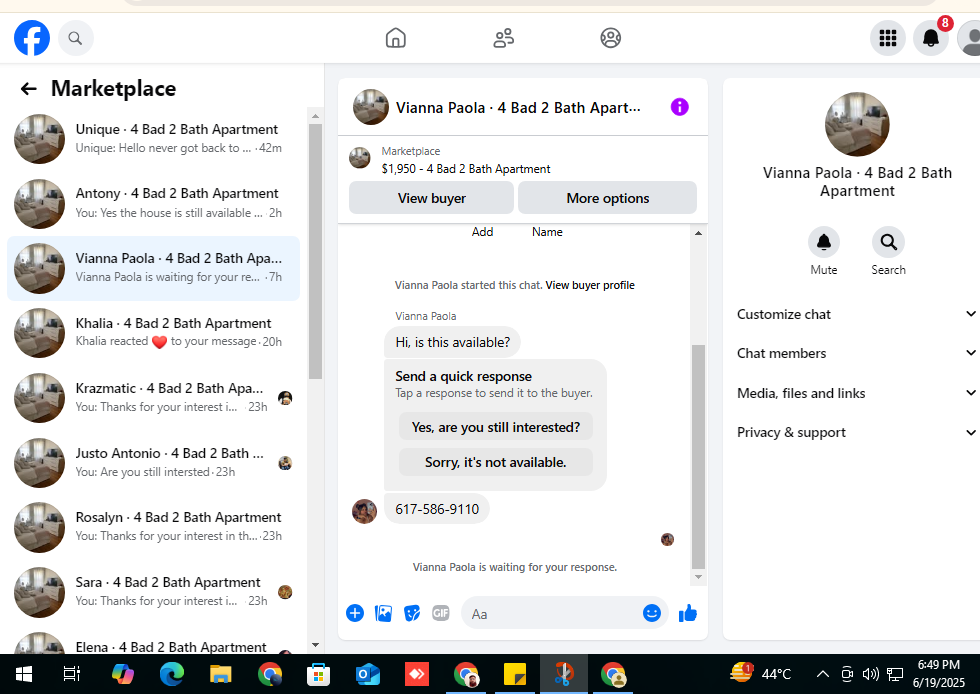980x694 pixels.
Task: Open the Notifications bell with 8 badge
Action: (x=931, y=38)
